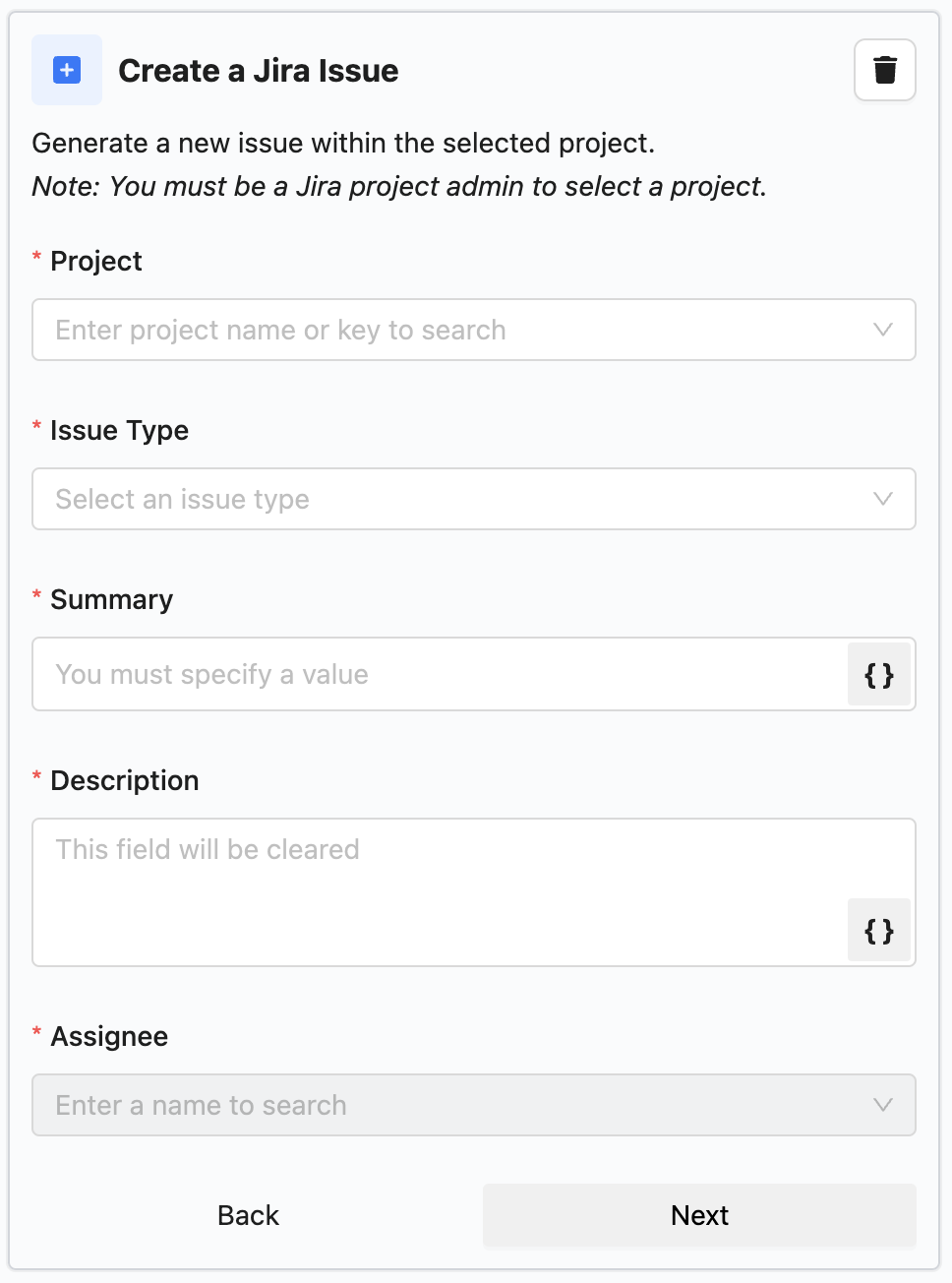
Task: Click the Summary field label
Action: click(x=111, y=600)
